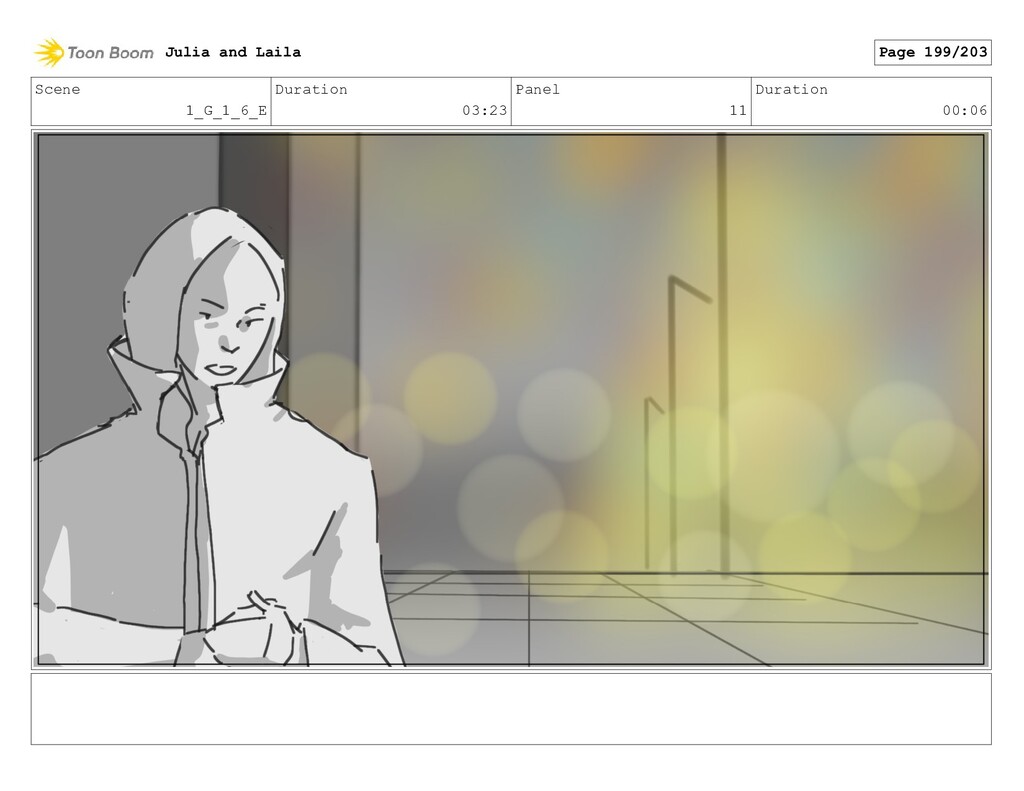This screenshot has width=1024, height=791.
Task: Click the panel Duration value "00:06"
Action: 965,110
